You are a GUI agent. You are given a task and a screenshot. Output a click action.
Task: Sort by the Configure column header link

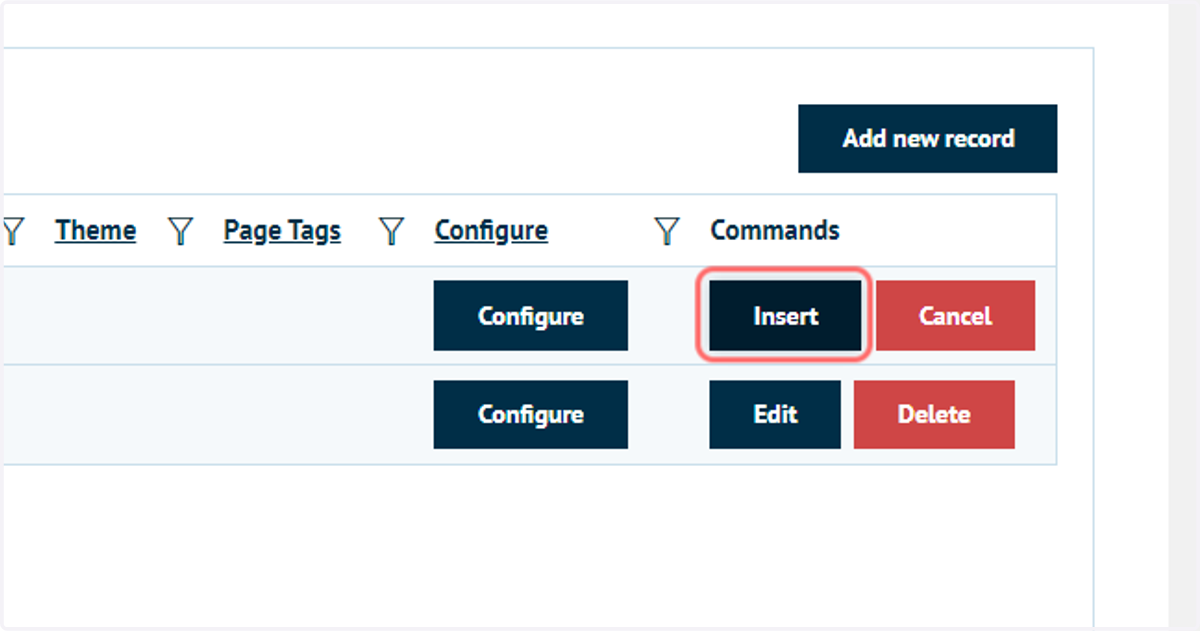(491, 231)
